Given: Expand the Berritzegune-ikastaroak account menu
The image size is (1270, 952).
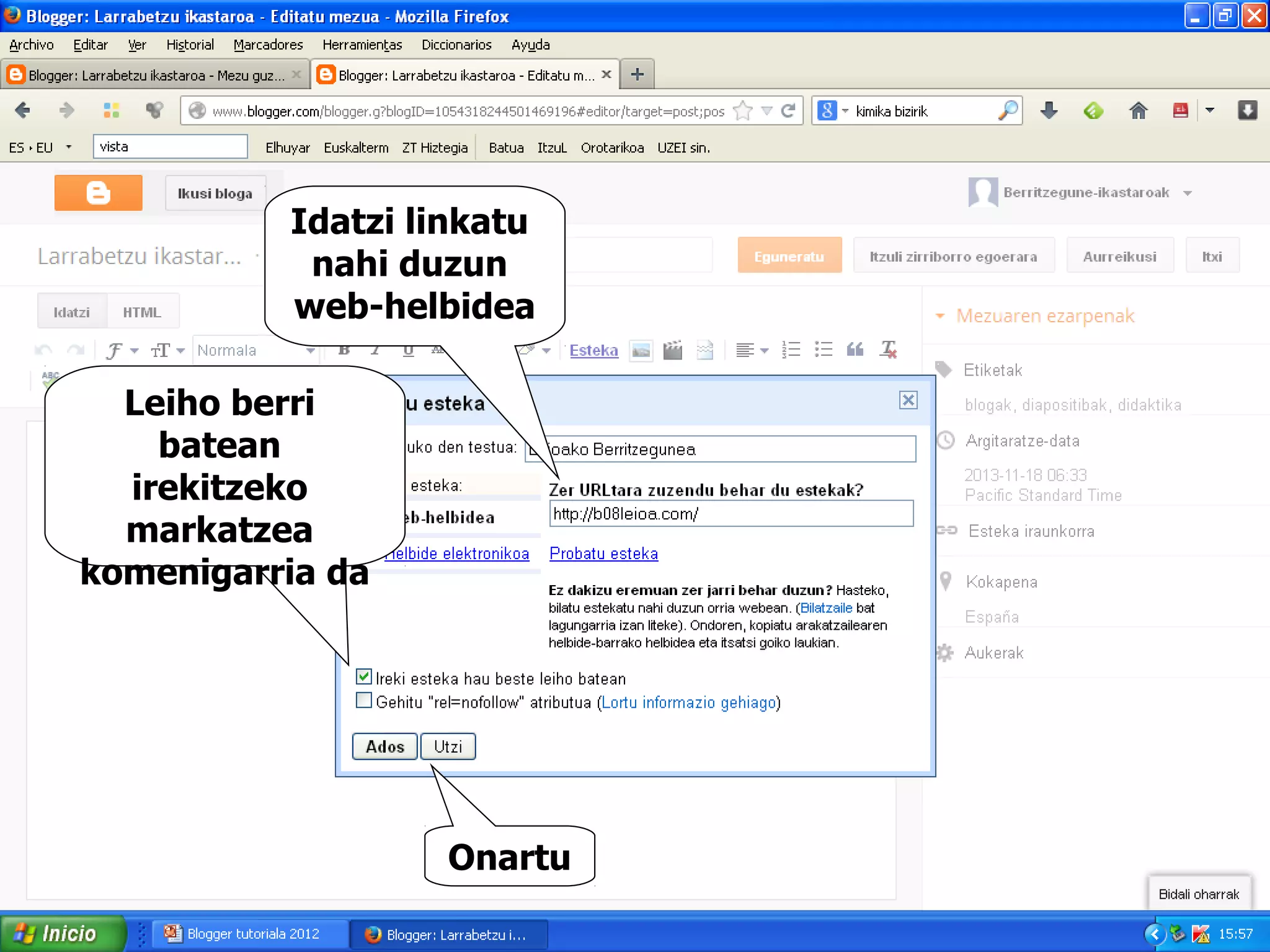Looking at the screenshot, I should [x=1188, y=193].
